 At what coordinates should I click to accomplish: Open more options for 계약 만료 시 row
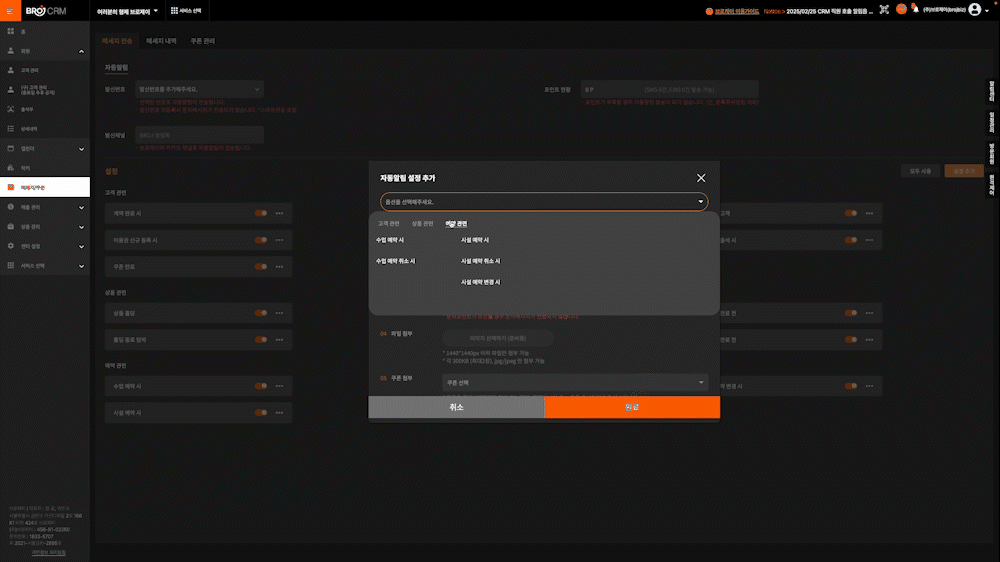(x=279, y=213)
